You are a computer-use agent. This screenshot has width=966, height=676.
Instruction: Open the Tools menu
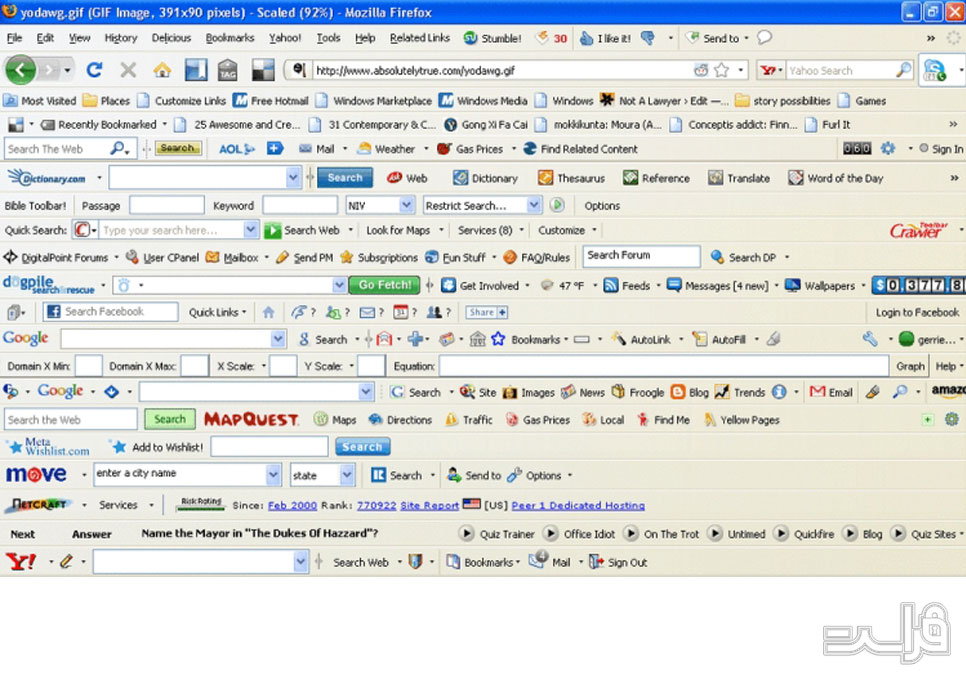[328, 38]
